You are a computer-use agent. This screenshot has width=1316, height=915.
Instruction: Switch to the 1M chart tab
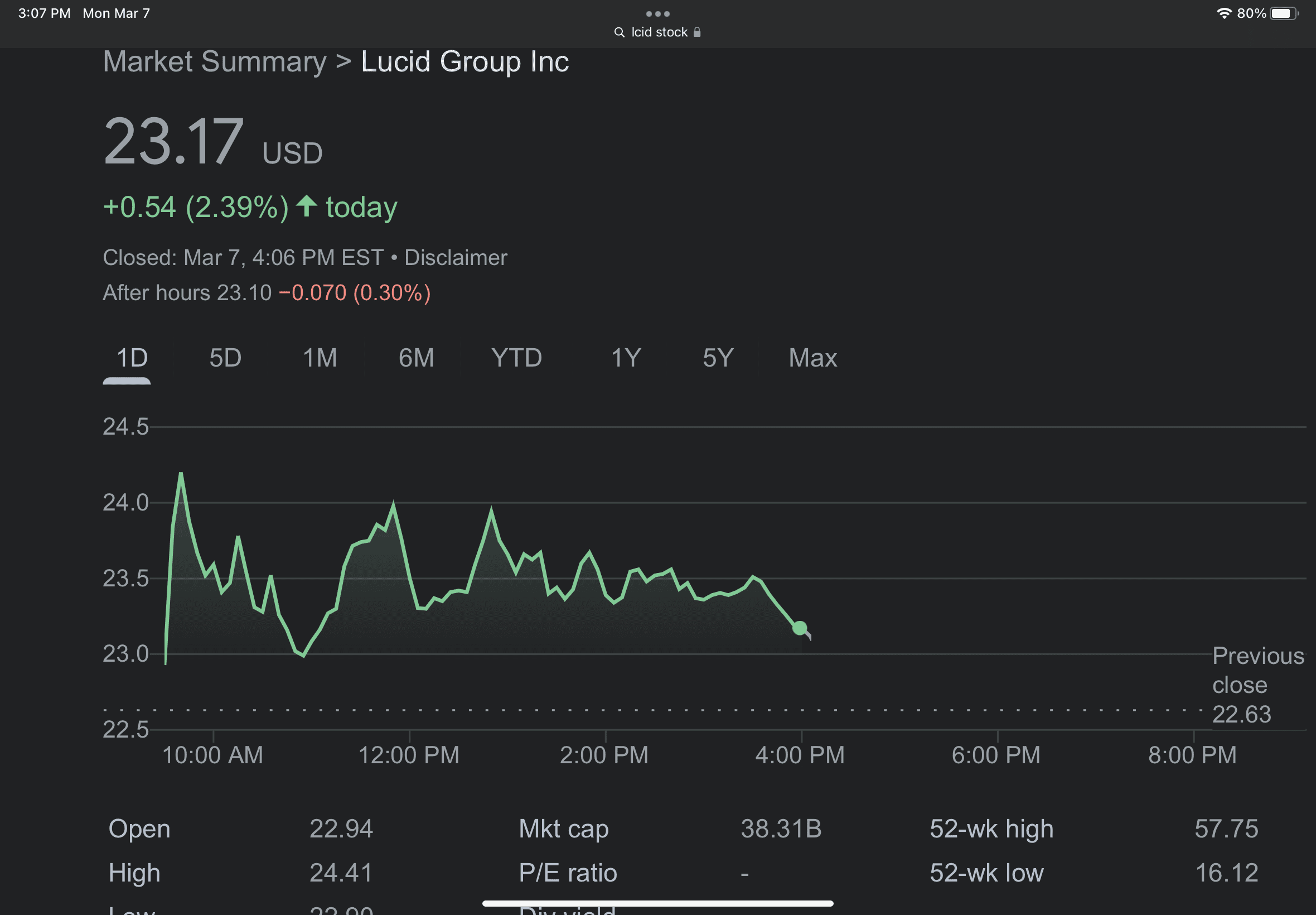point(320,358)
